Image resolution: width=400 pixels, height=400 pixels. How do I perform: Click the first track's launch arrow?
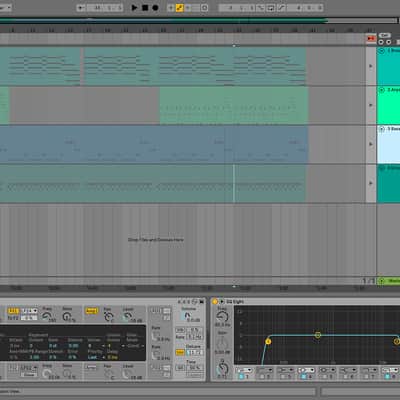[x=371, y=66]
